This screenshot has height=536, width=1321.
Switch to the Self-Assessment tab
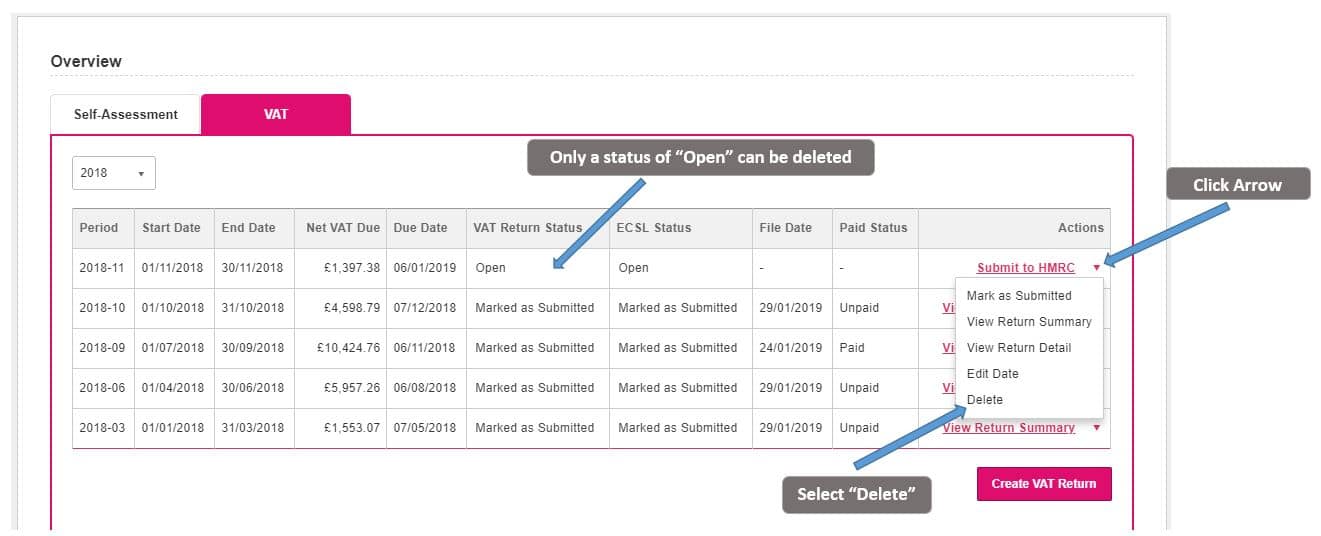click(x=125, y=114)
